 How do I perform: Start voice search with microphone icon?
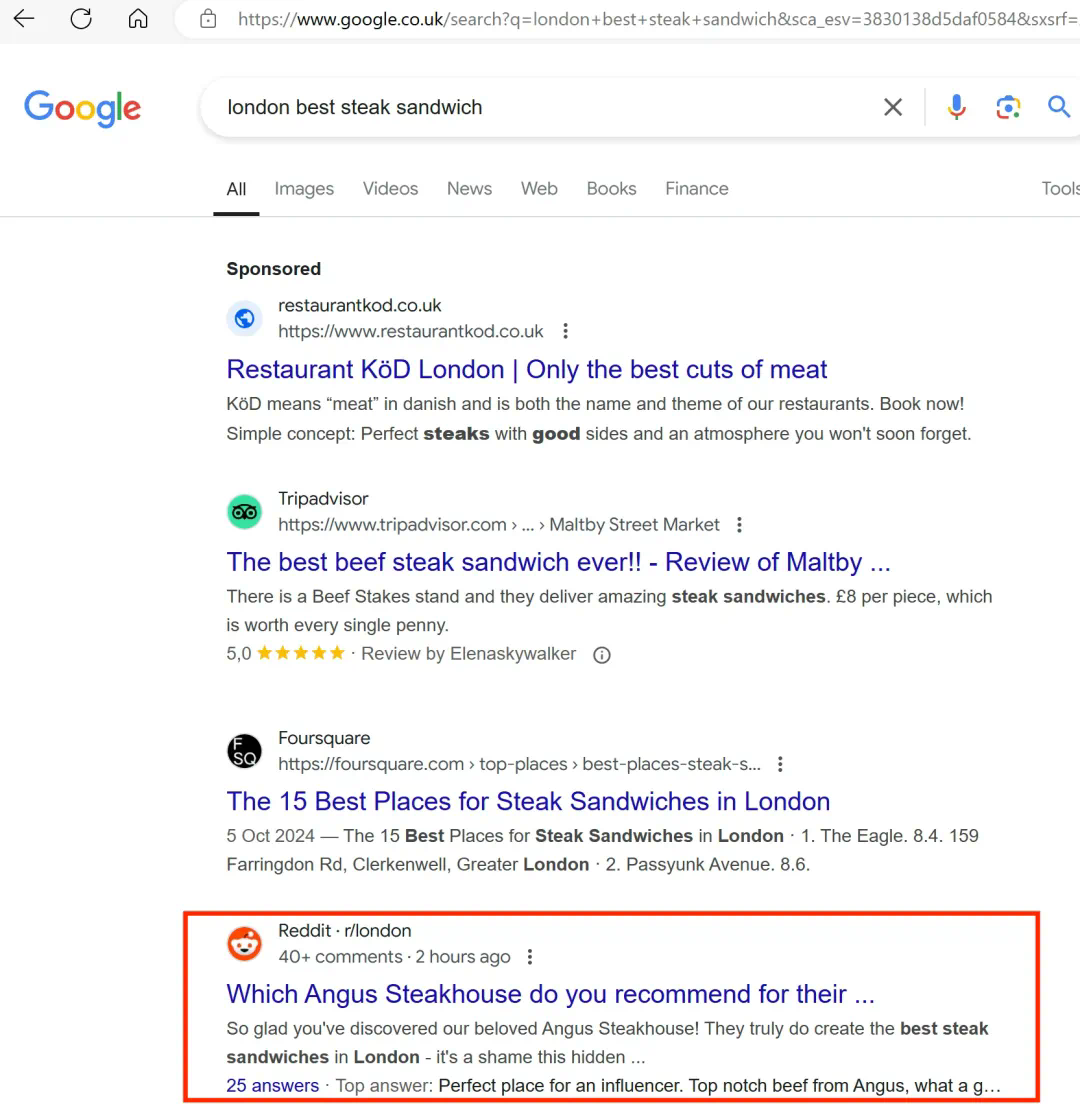coord(956,107)
